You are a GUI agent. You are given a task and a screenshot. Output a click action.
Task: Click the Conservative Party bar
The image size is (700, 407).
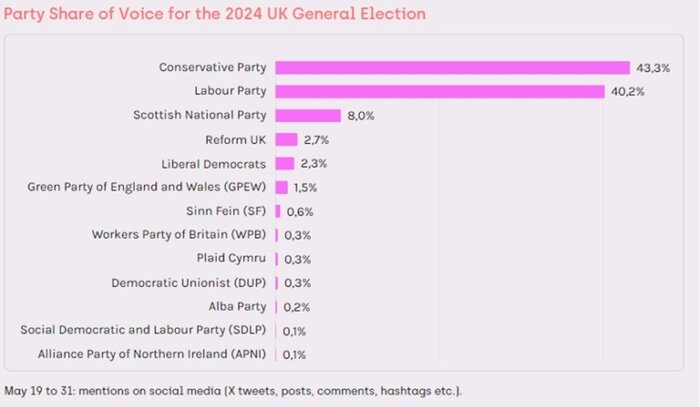452,67
